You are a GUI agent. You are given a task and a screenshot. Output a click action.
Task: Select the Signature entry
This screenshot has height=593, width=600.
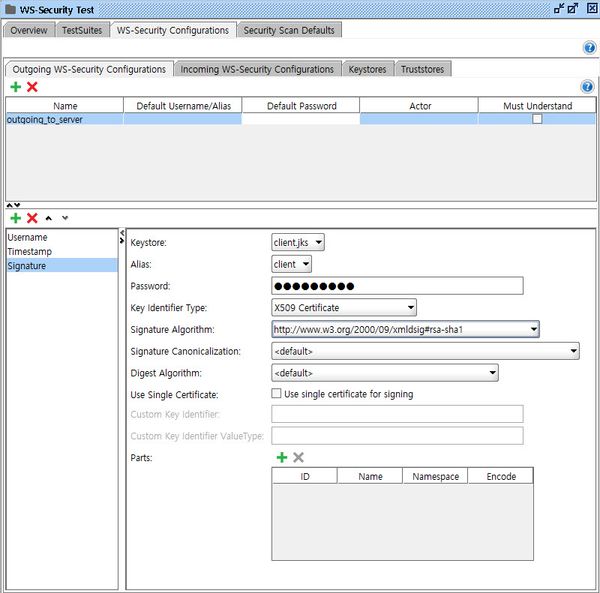point(62,266)
